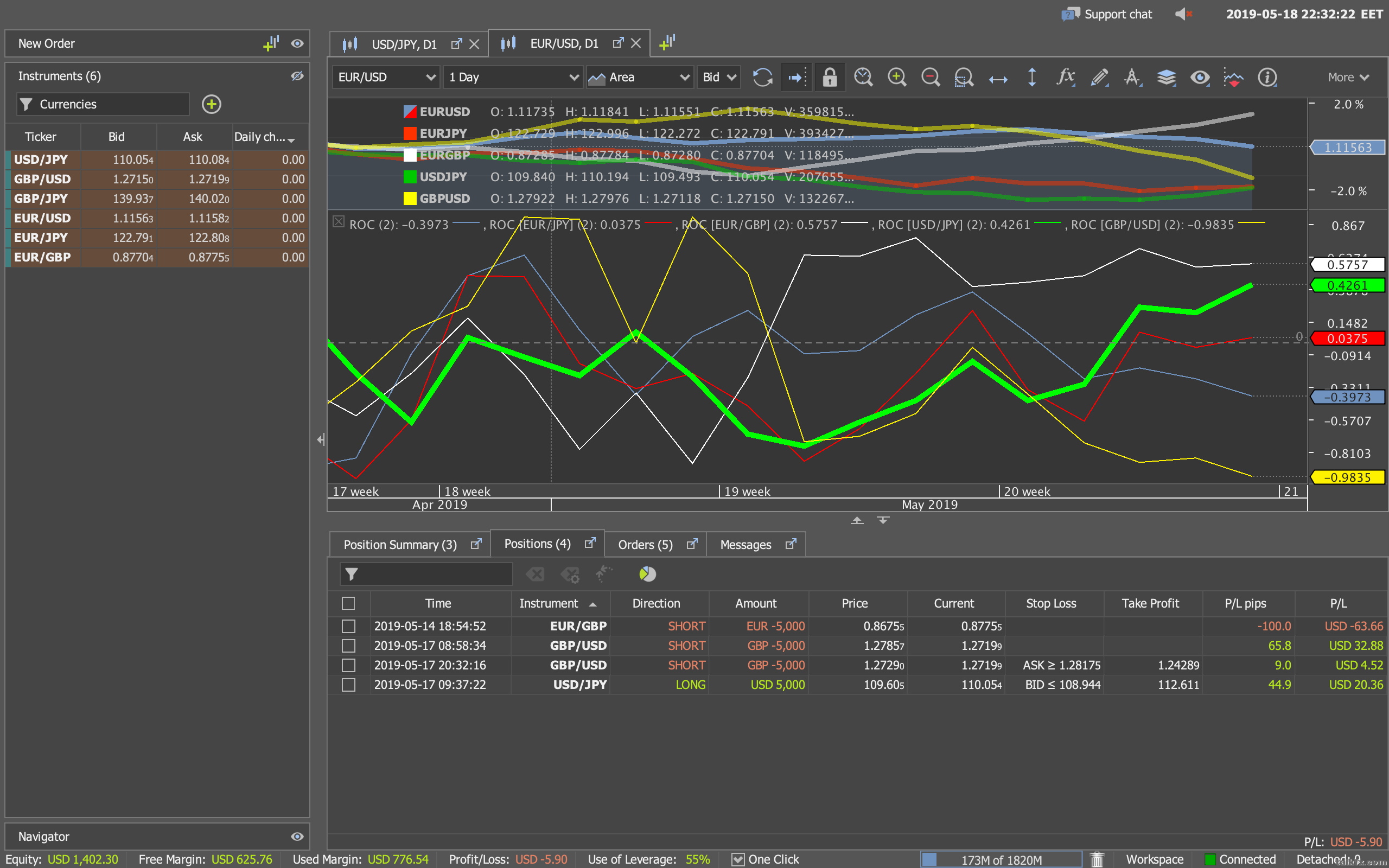The image size is (1389, 868).
Task: Click the USDJPY green color swatch
Action: tap(410, 177)
